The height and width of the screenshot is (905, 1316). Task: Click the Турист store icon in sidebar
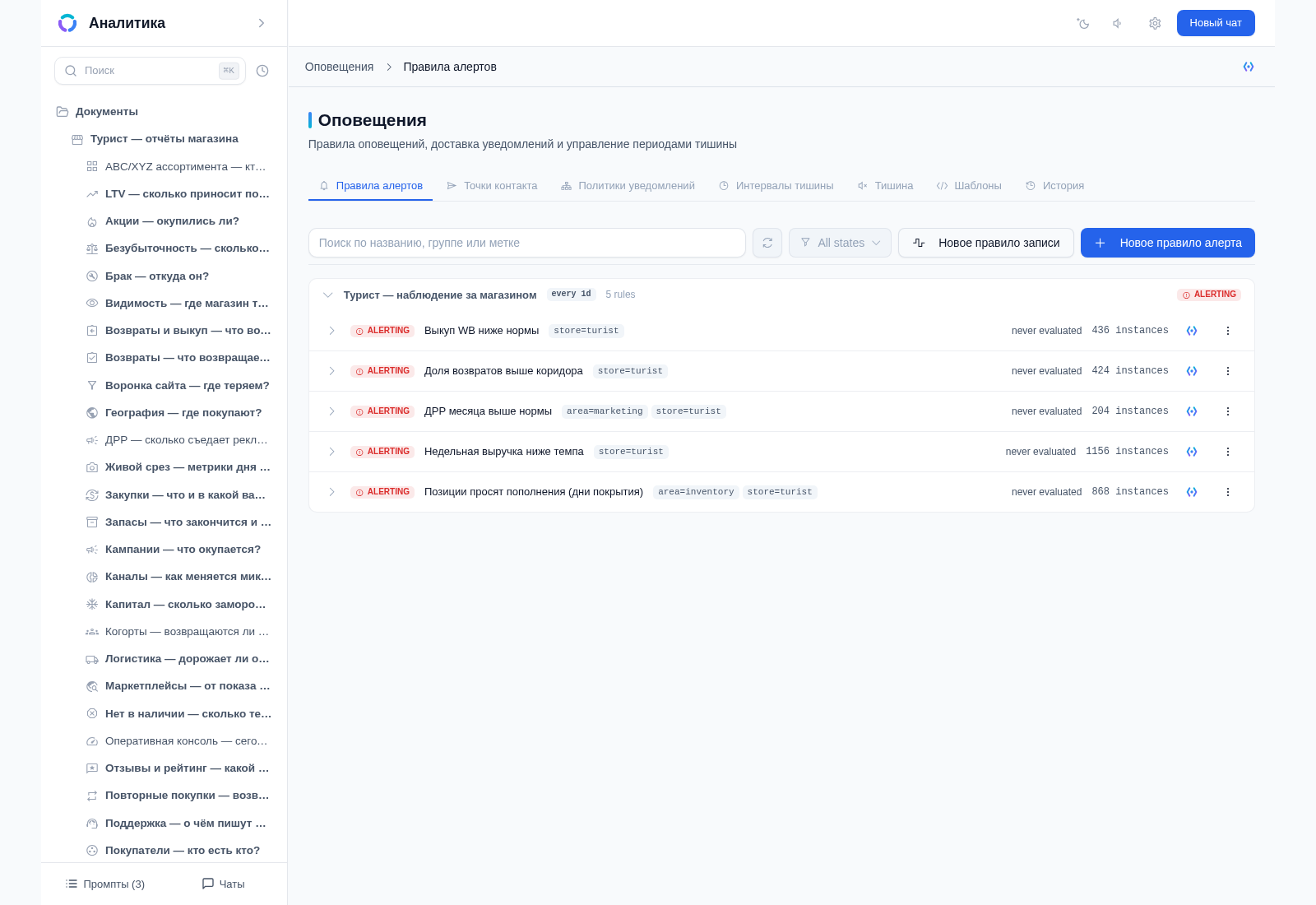coord(77,139)
